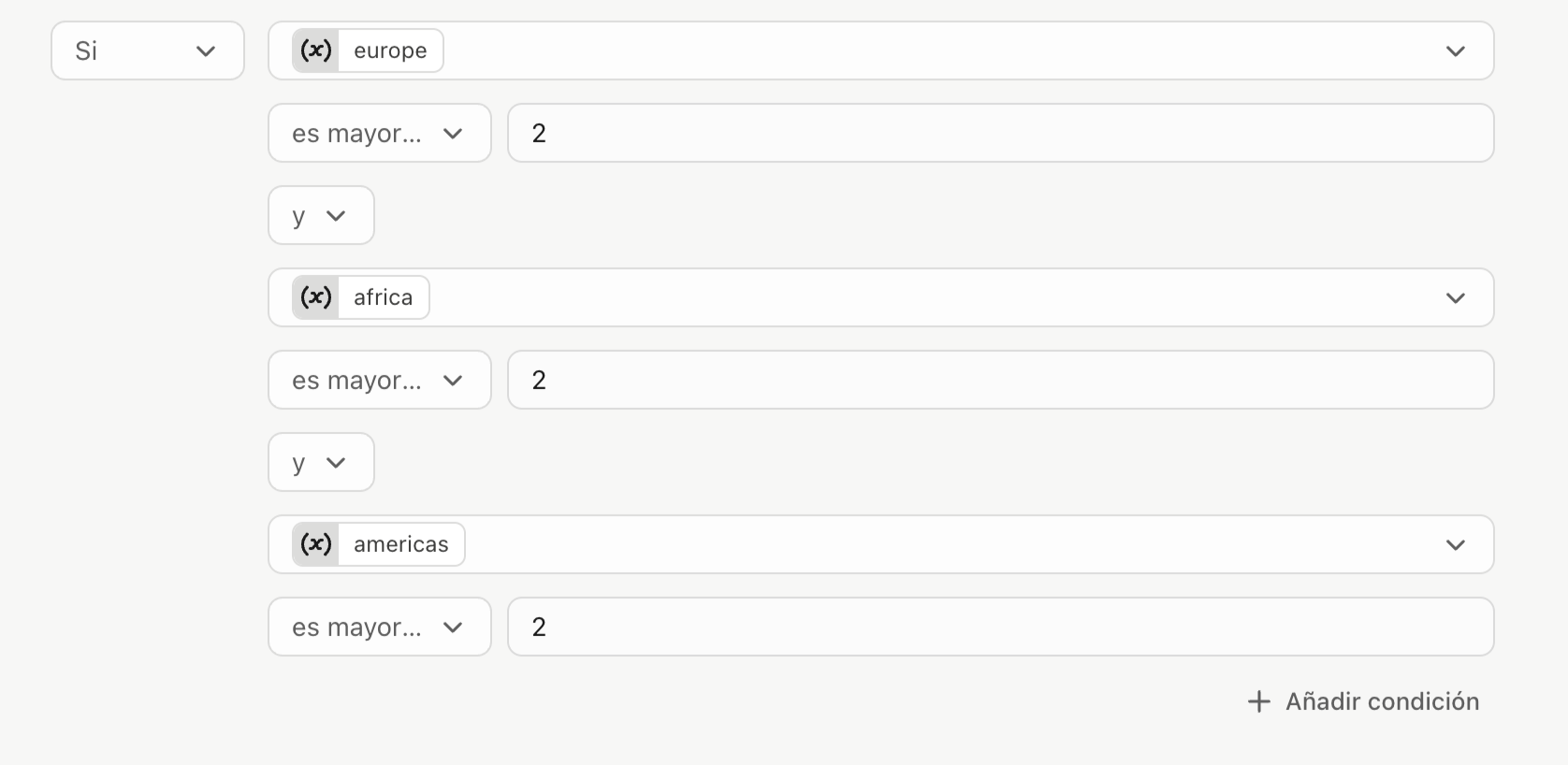The image size is (1568, 765).
Task: Click the americas value field containing 2
Action: coord(1000,627)
